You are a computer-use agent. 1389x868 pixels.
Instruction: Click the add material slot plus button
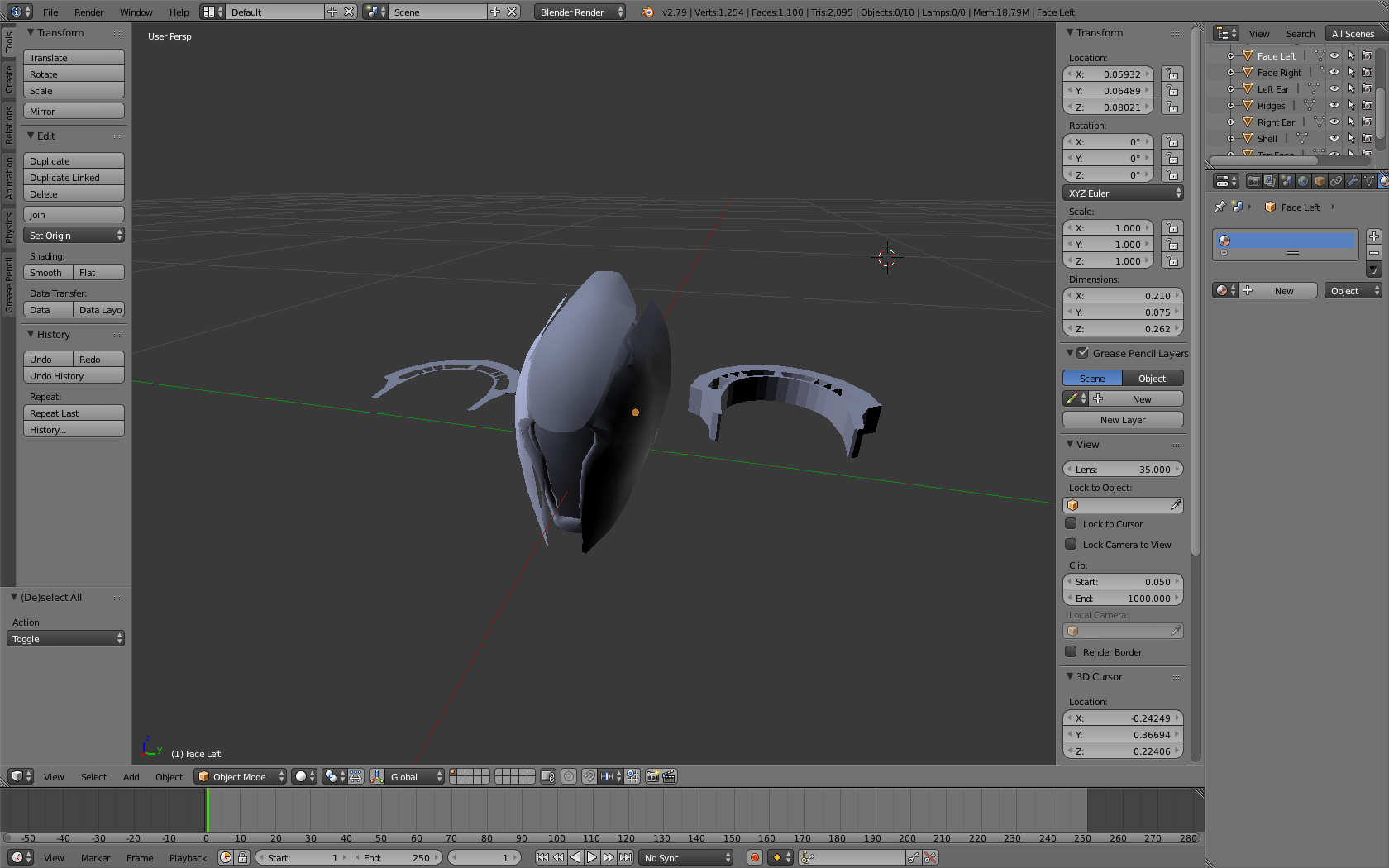[1374, 236]
